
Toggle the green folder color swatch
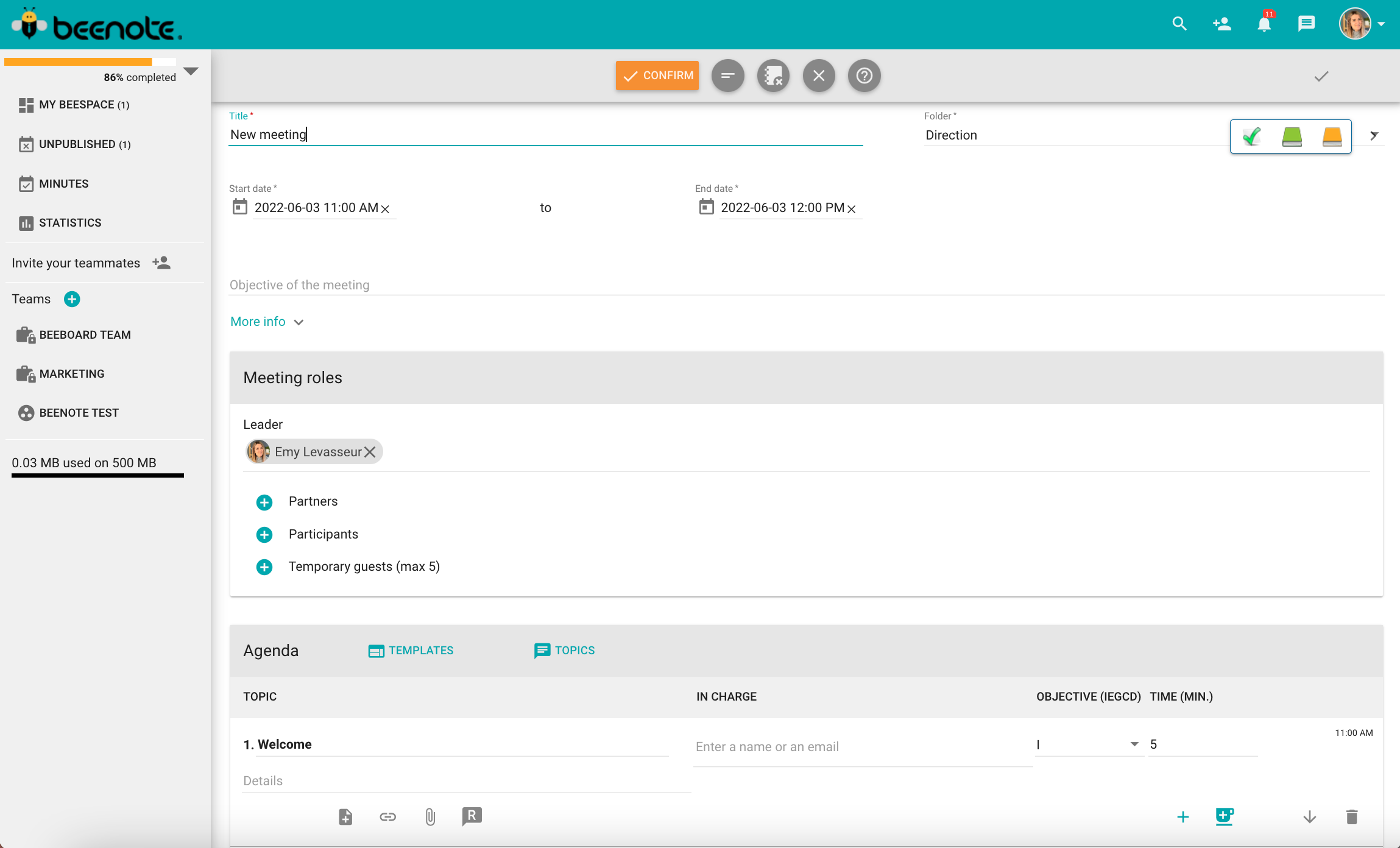pos(1292,135)
